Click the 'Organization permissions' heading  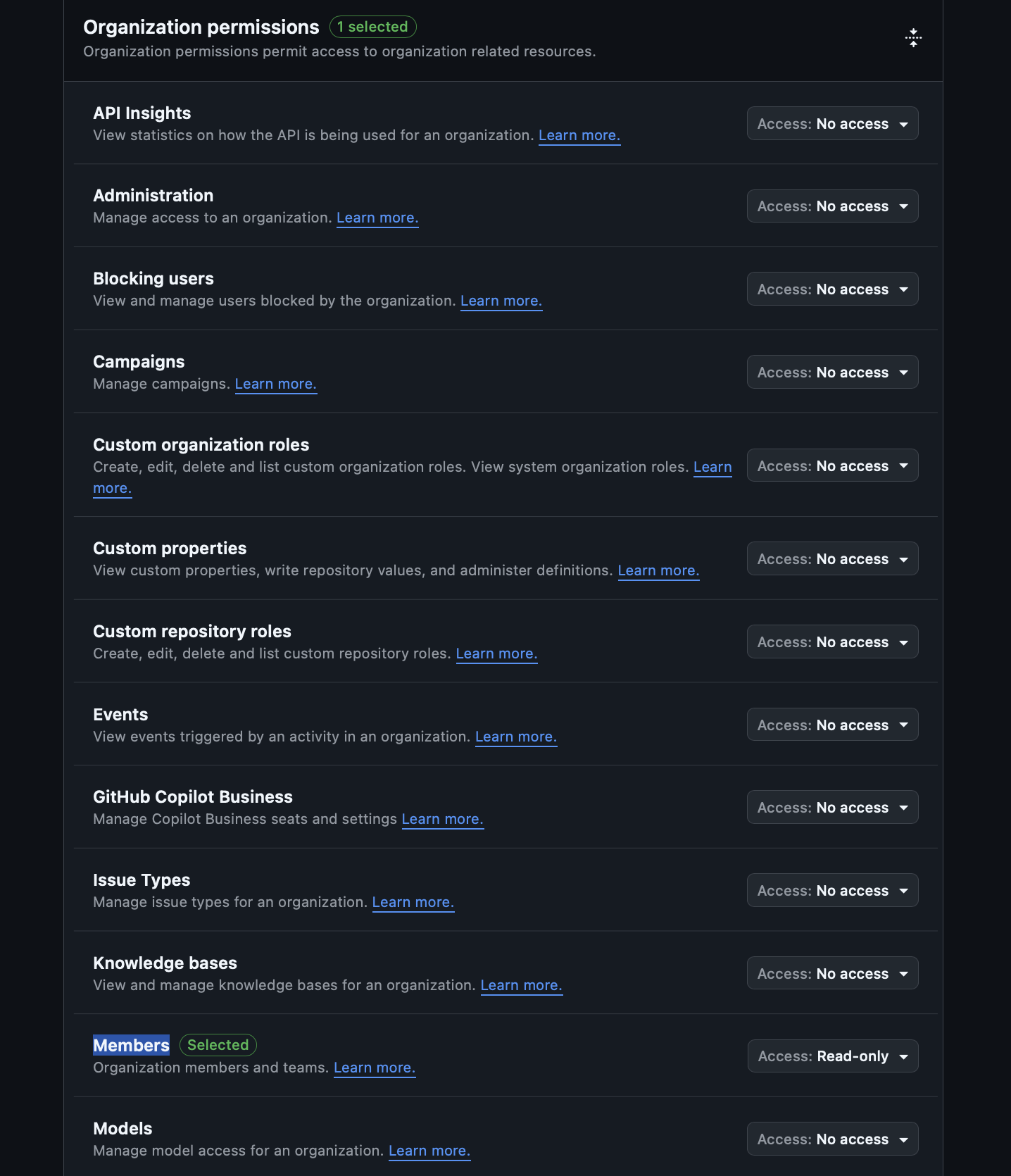[201, 27]
